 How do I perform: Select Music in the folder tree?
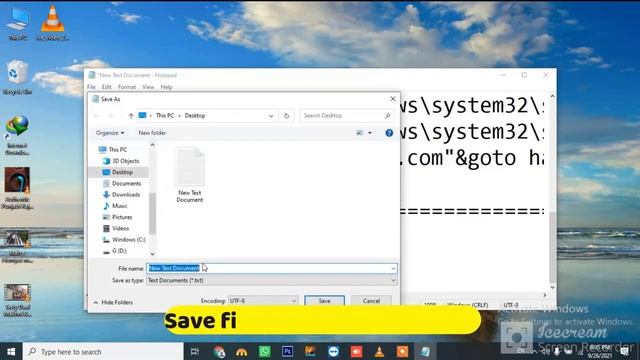click(x=115, y=206)
